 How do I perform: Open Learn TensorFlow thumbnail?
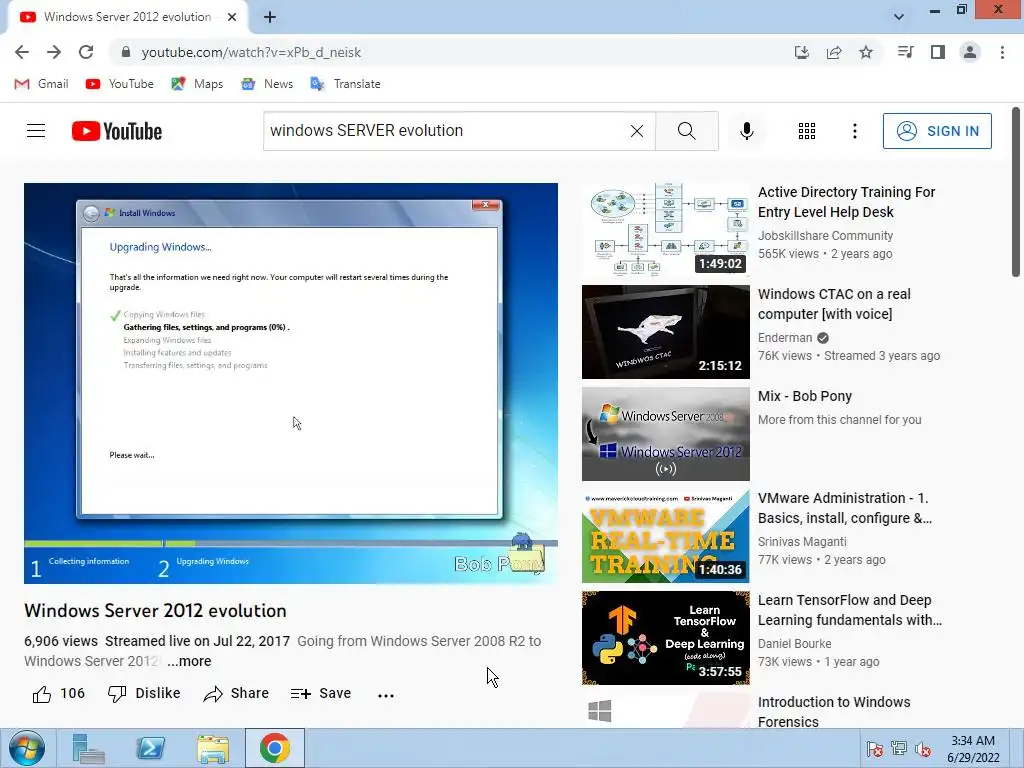pyautogui.click(x=665, y=637)
